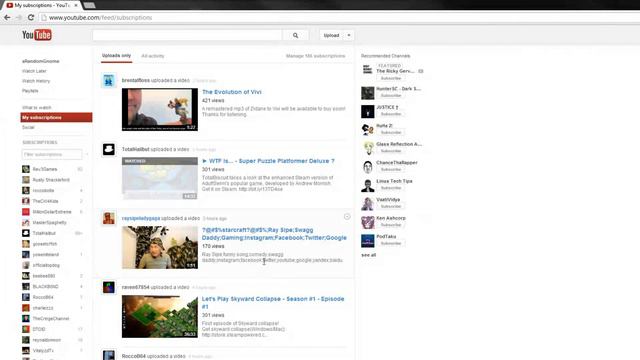Viewport: 640px width, 360px height.
Task: Open options circle on reynajeiadygaga feed item
Action: (347, 217)
